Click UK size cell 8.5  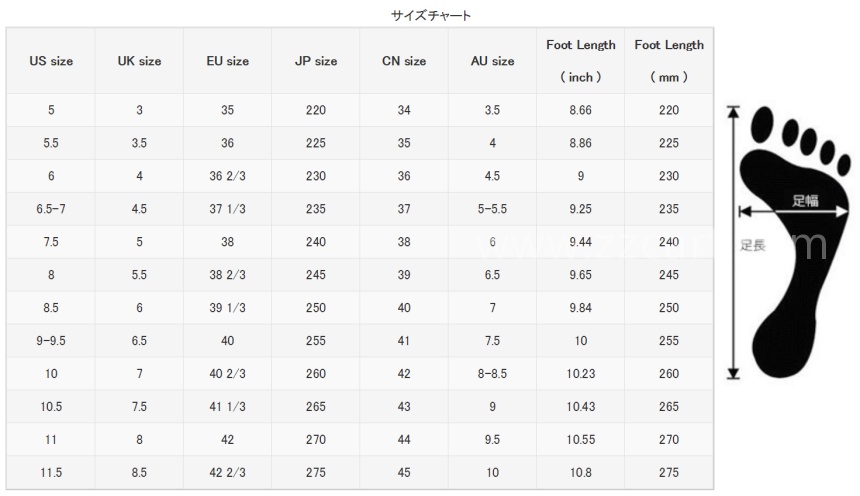(139, 472)
